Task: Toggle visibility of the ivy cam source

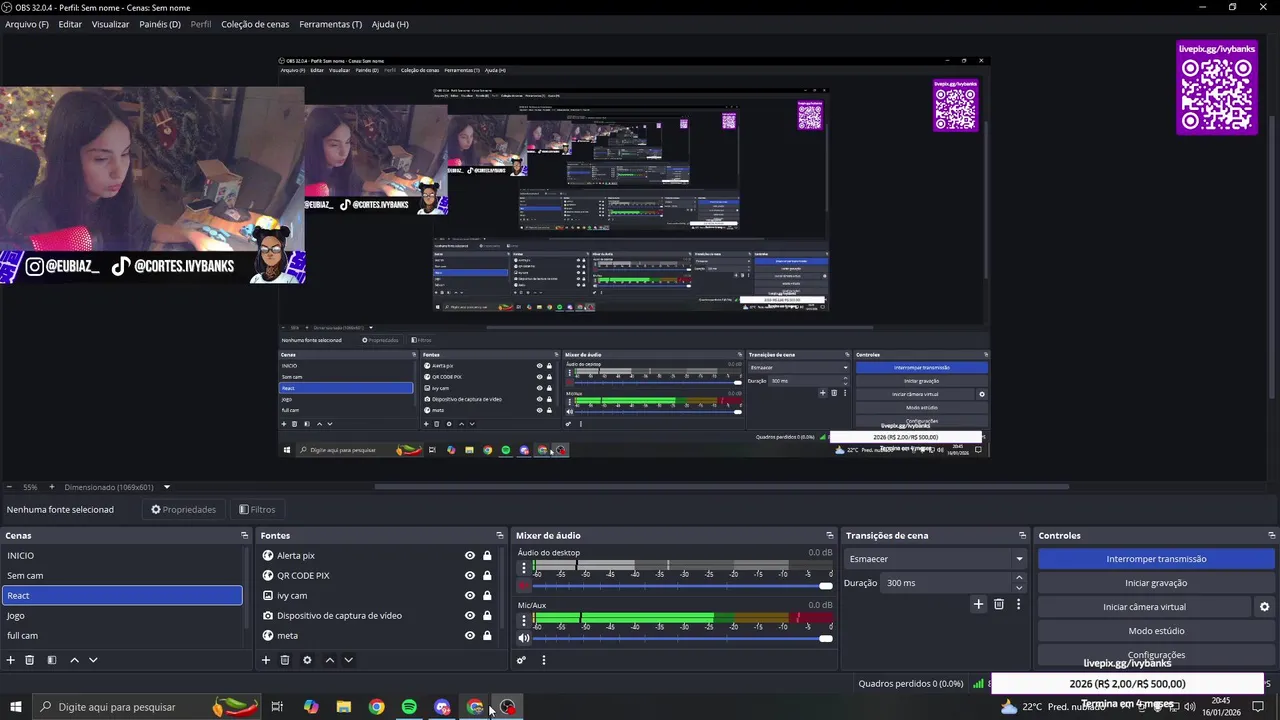Action: pyautogui.click(x=470, y=596)
